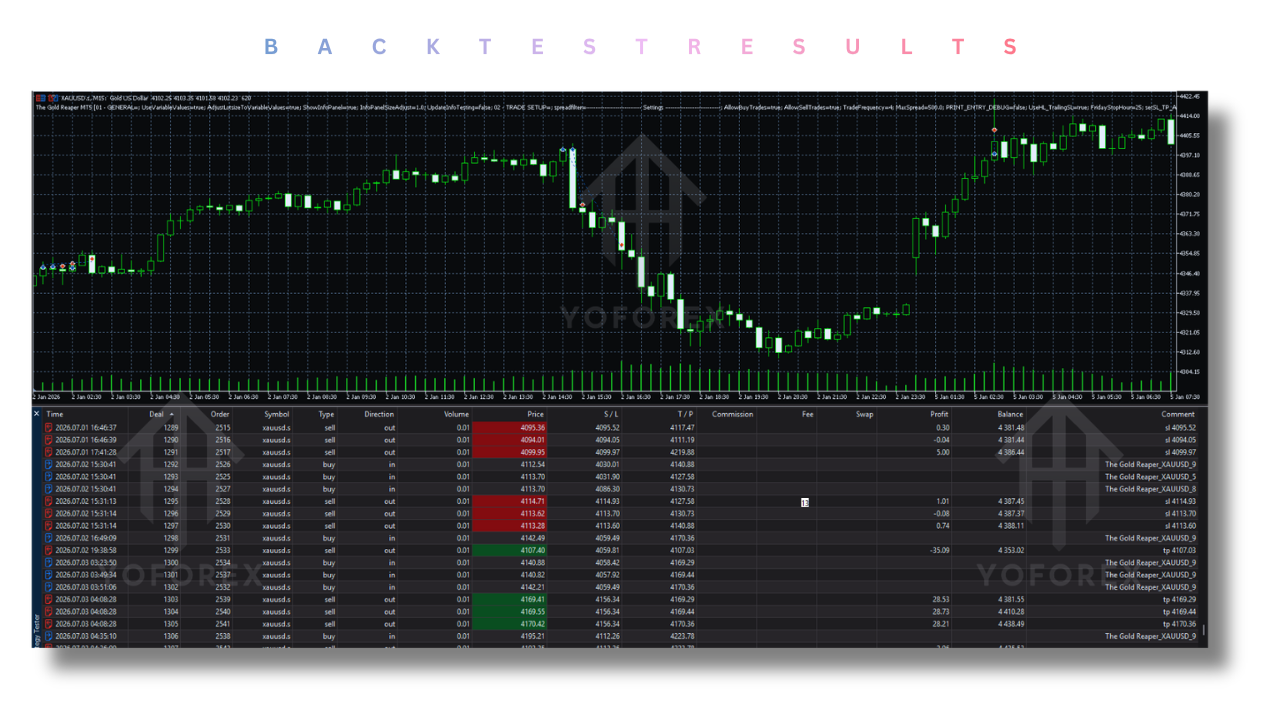Viewport: 1280px width, 720px height.
Task: Click comment 'The Gold Reaper_XAUUSD_8'
Action: tap(1151, 489)
